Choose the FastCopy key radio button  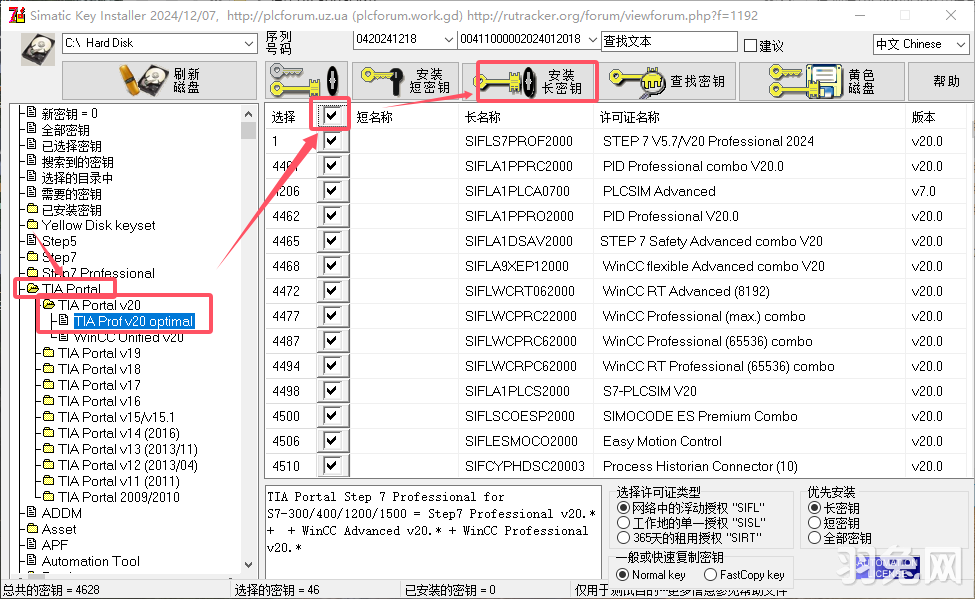pyautogui.click(x=711, y=575)
